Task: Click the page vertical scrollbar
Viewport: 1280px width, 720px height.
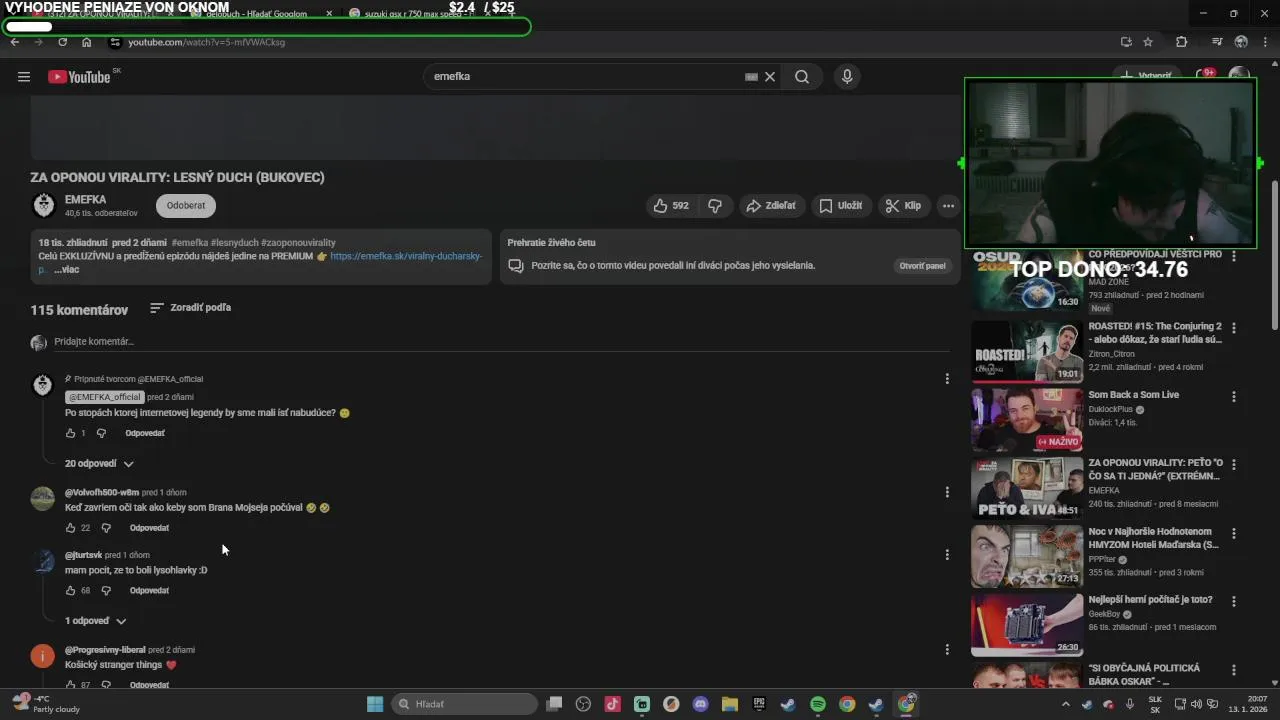Action: coord(1274,255)
